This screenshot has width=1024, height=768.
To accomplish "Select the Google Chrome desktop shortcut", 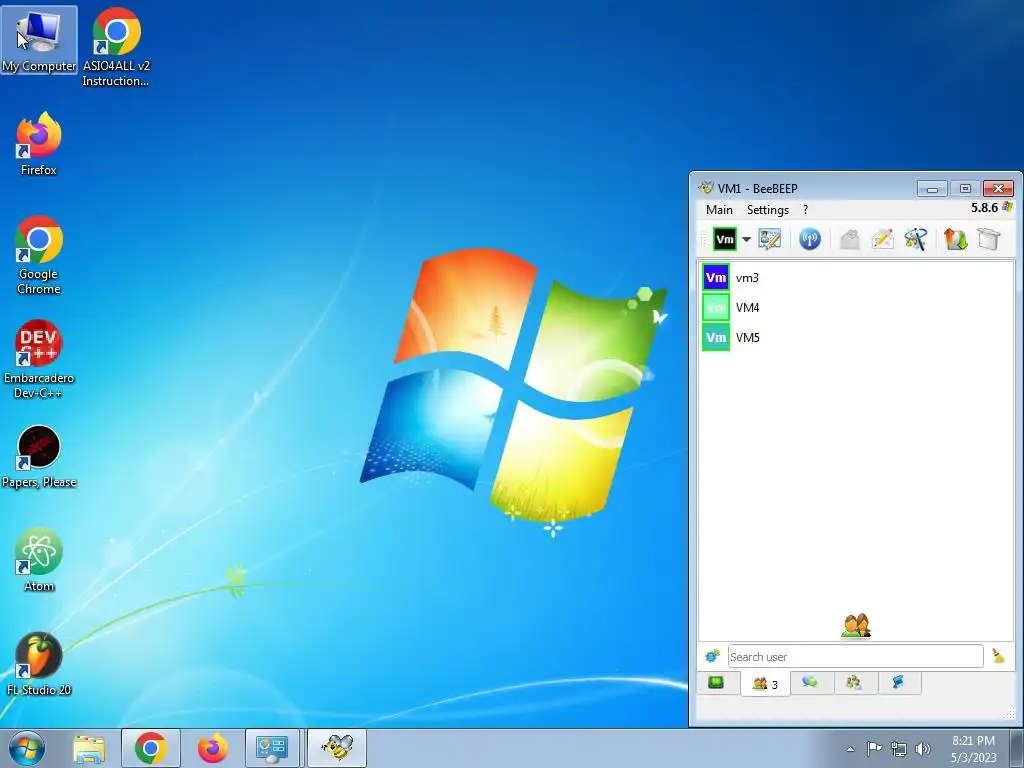I will click(39, 255).
